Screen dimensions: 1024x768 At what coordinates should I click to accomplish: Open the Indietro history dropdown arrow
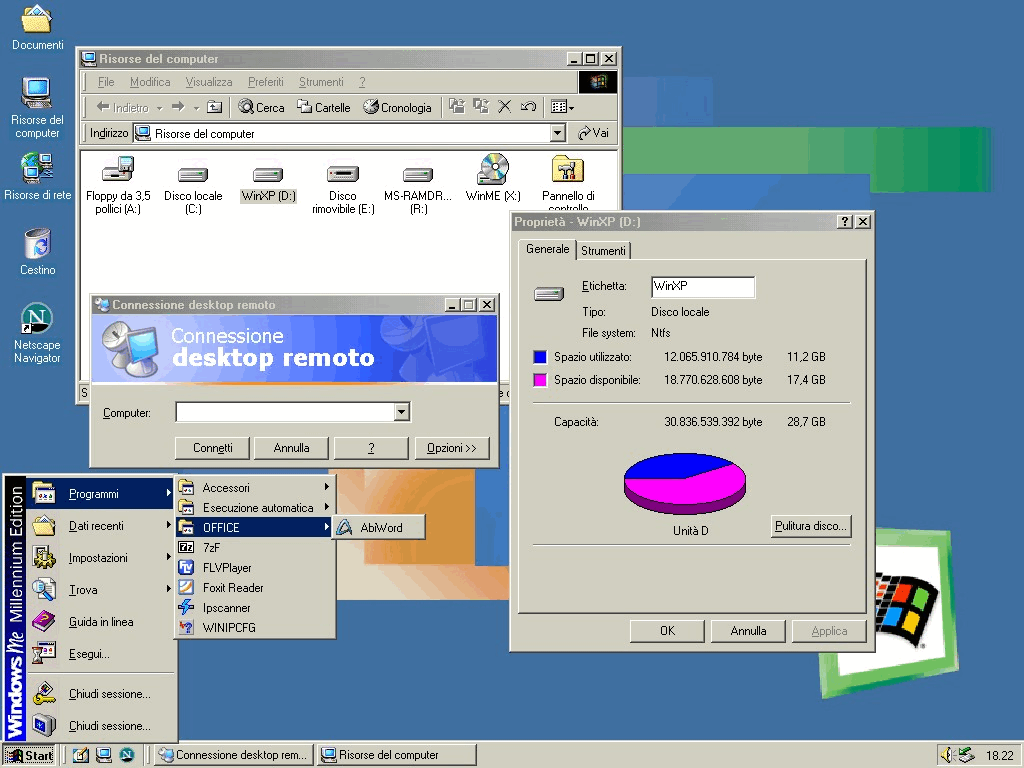coord(159,108)
